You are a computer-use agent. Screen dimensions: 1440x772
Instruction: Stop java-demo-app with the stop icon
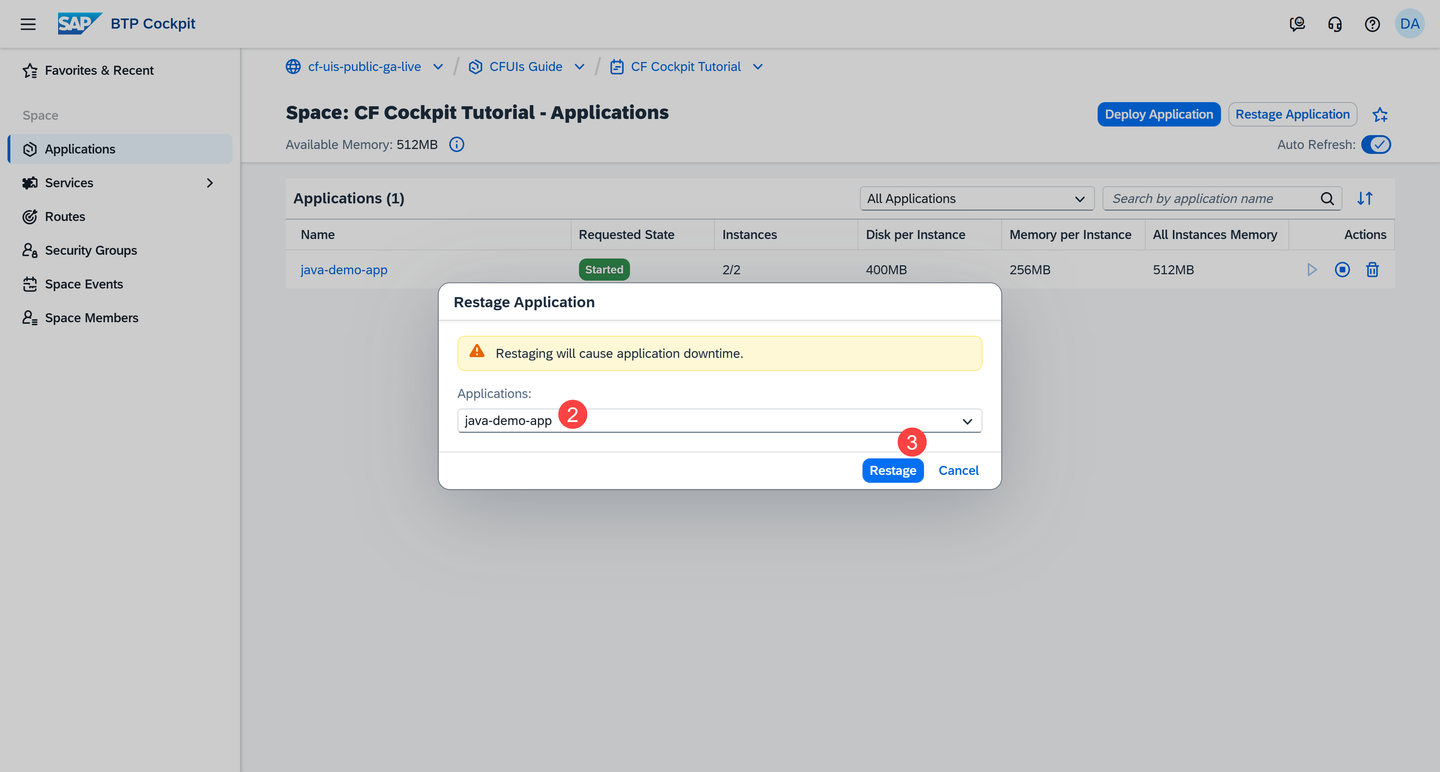(1342, 270)
